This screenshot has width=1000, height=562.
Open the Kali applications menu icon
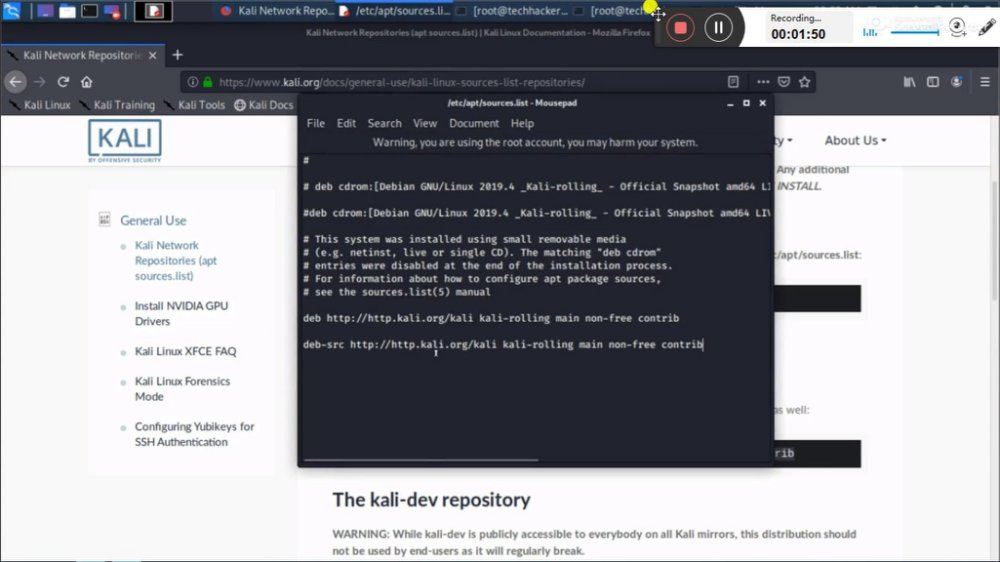pos(11,10)
